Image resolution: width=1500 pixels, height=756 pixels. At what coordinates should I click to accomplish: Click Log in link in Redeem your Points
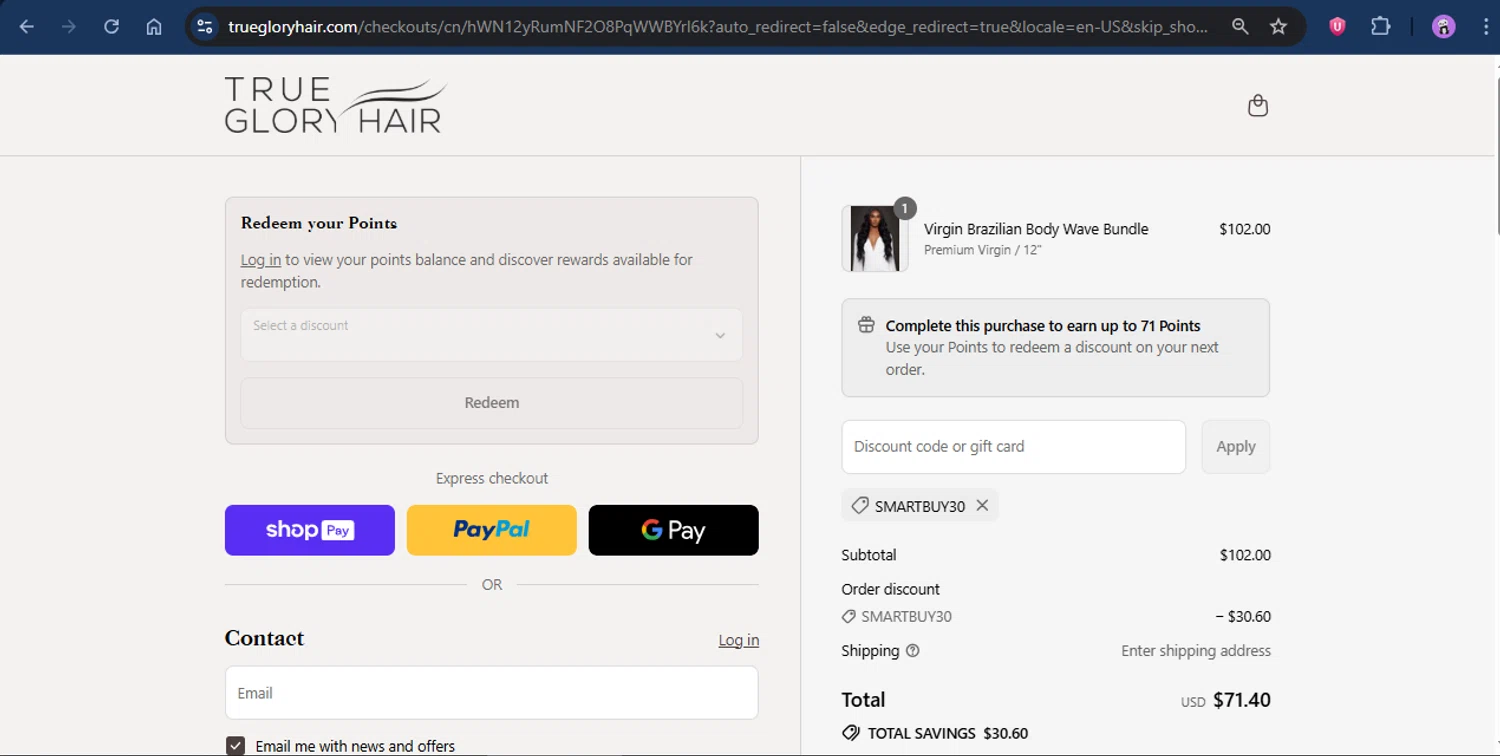tap(261, 260)
